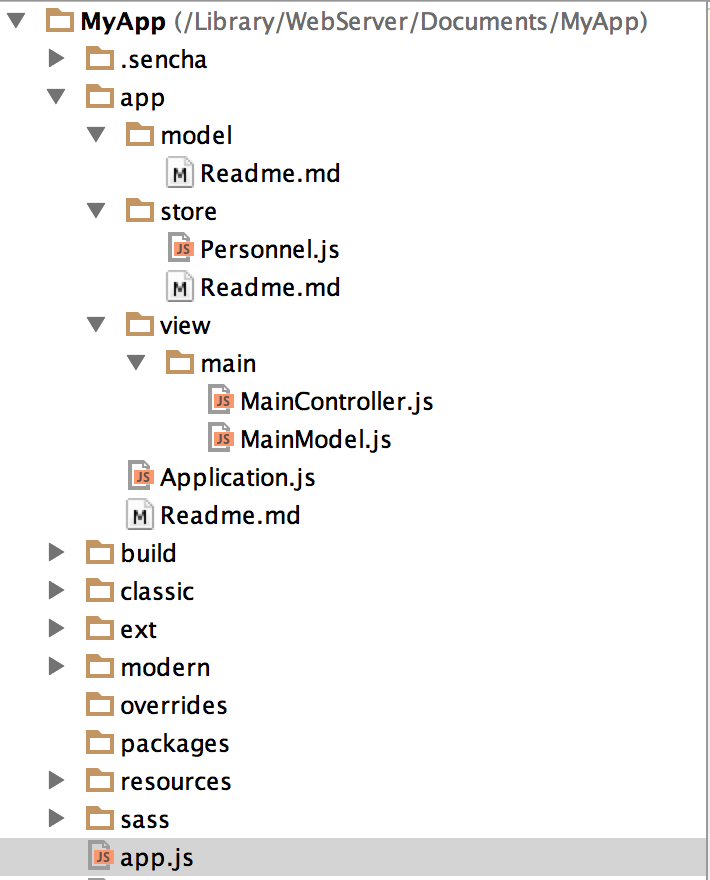Expand the .sencha folder

point(56,59)
